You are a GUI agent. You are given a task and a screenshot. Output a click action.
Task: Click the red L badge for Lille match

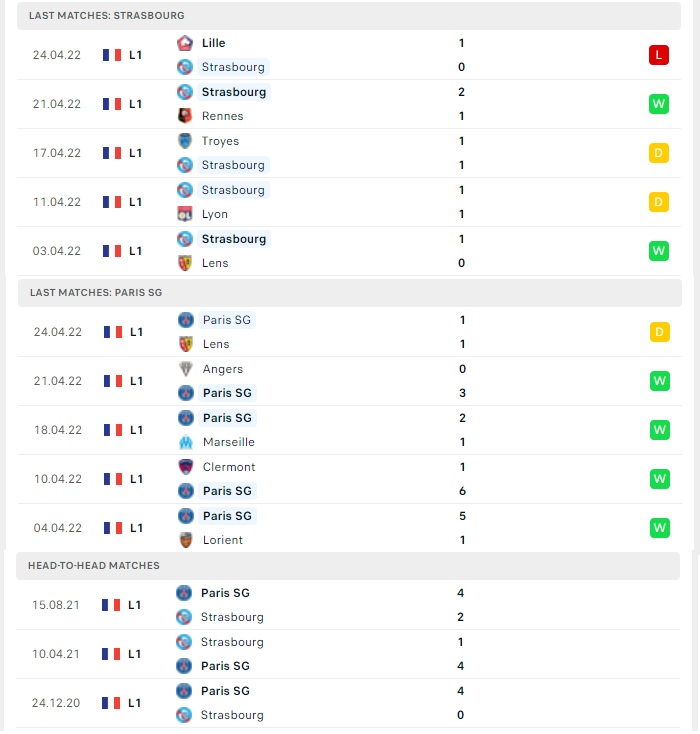[x=659, y=55]
